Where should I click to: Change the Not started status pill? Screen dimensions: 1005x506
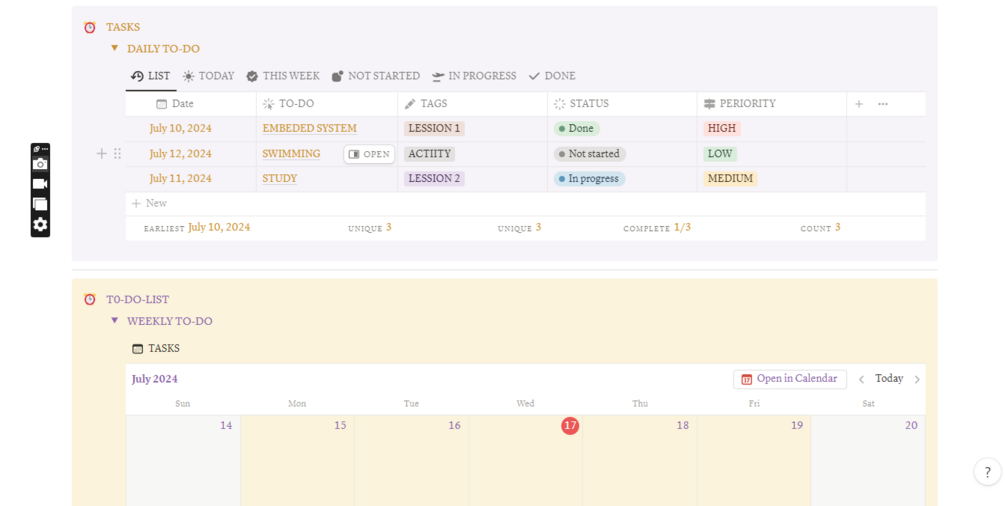click(590, 153)
